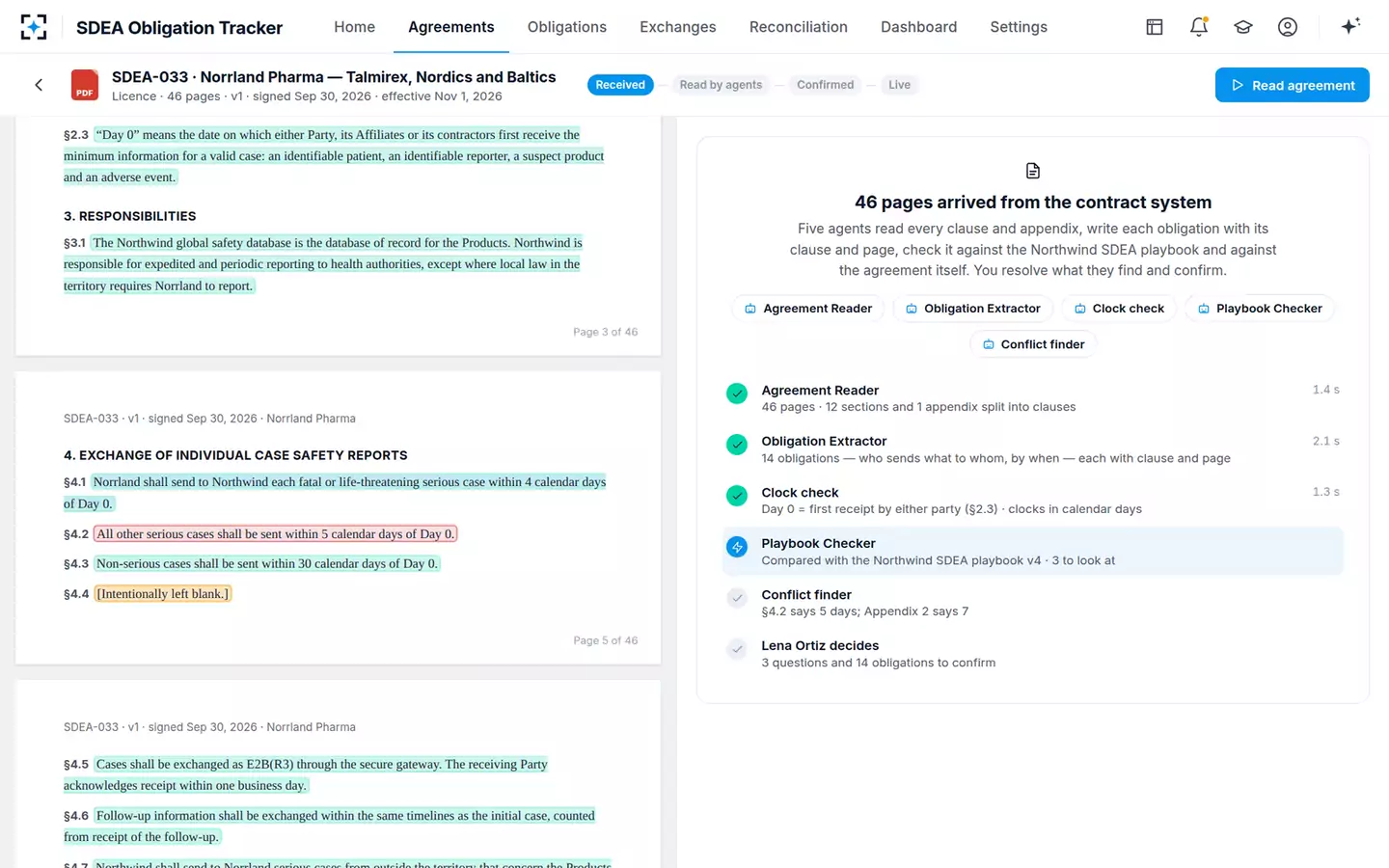The image size is (1389, 868).
Task: Click the Confirmed stage pill
Action: click(x=826, y=85)
